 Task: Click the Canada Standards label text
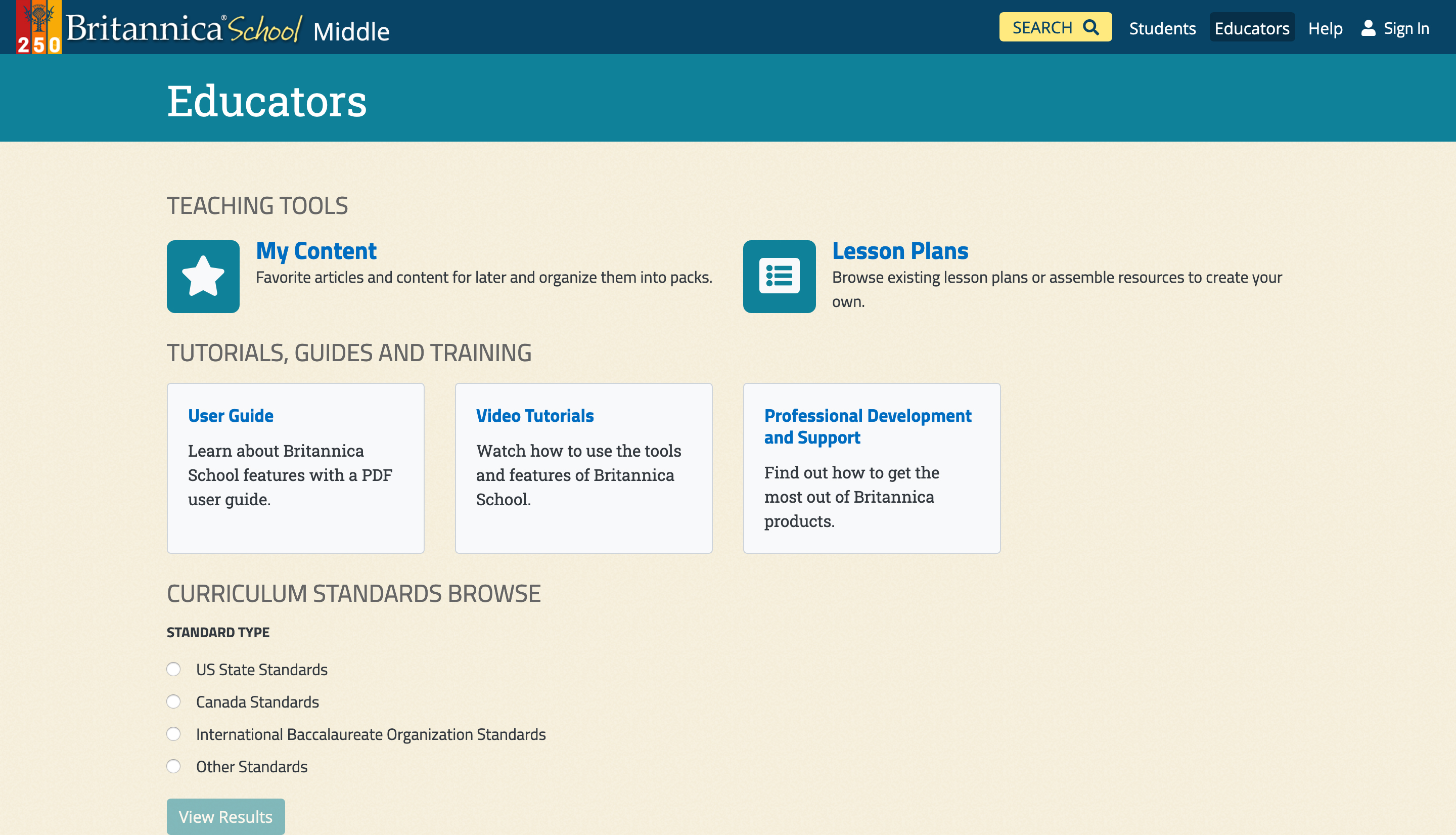257,702
